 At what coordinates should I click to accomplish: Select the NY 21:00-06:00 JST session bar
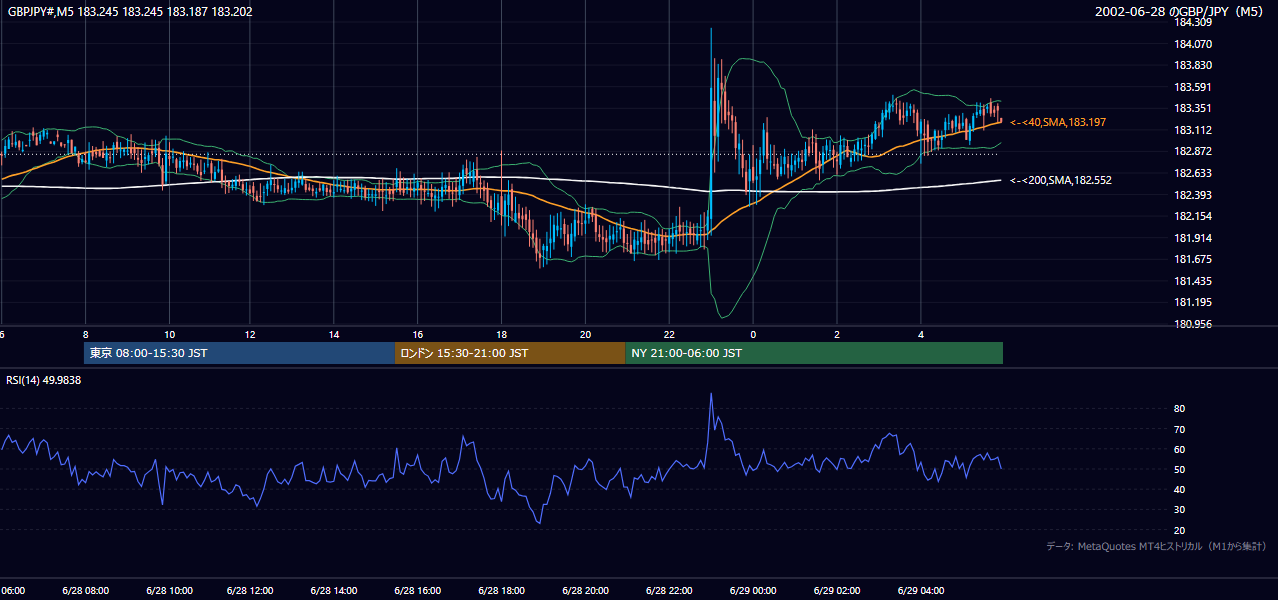click(x=814, y=353)
